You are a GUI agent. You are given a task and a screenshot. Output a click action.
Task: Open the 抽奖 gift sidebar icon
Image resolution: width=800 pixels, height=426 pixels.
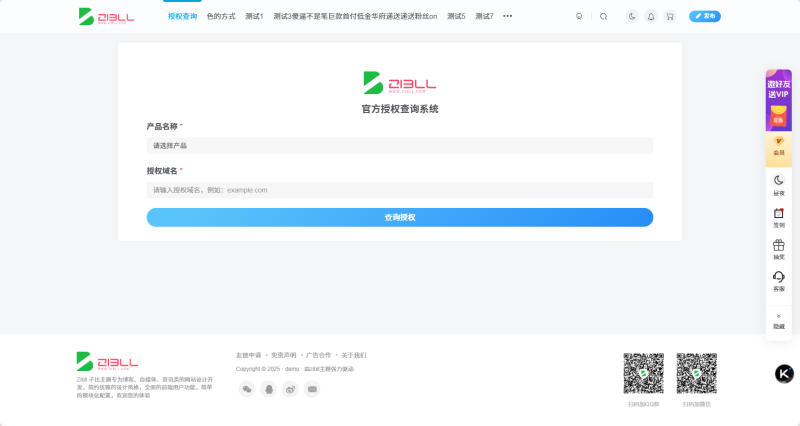pos(779,249)
